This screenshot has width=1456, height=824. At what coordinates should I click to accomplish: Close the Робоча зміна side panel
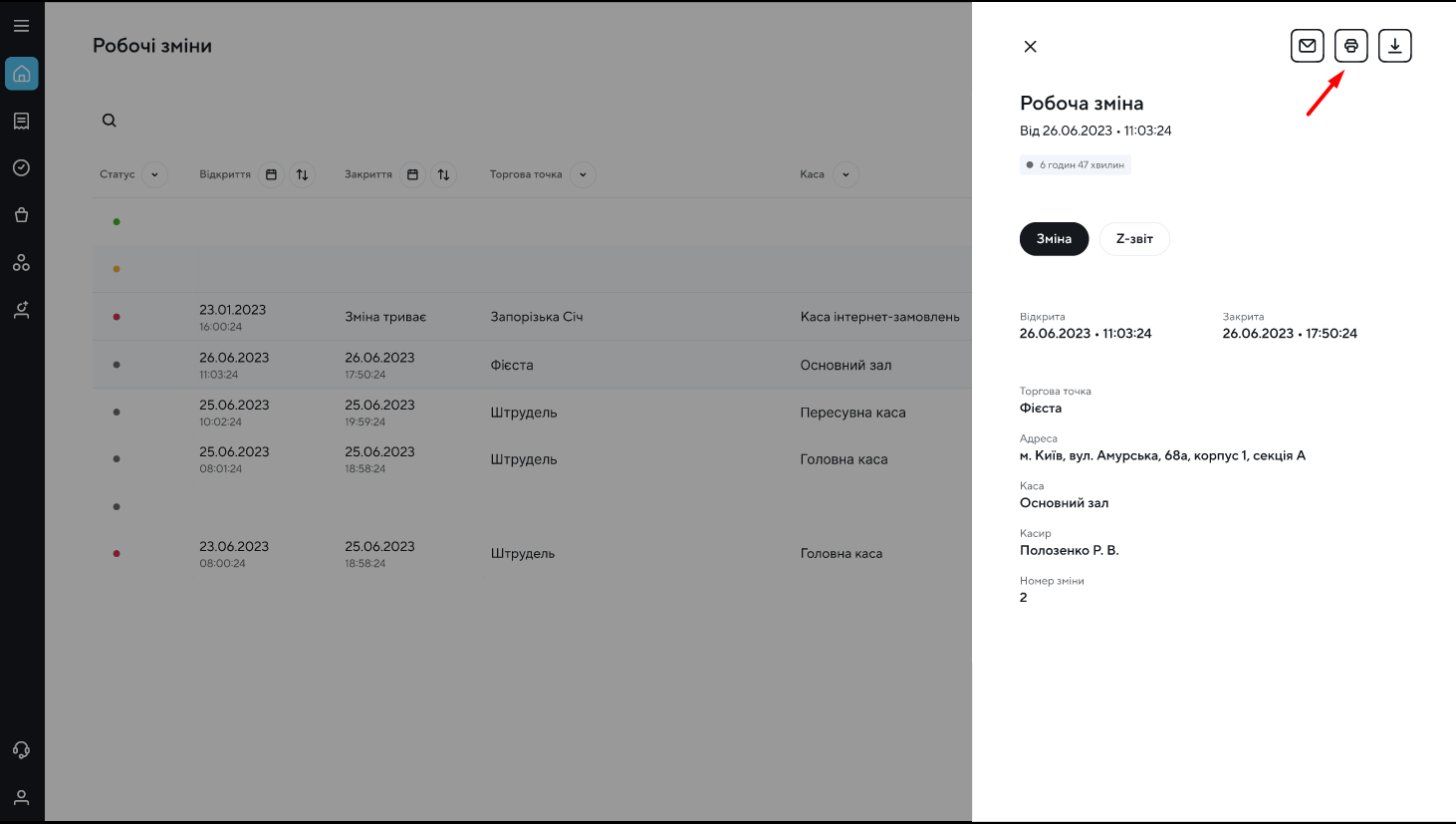[1030, 47]
